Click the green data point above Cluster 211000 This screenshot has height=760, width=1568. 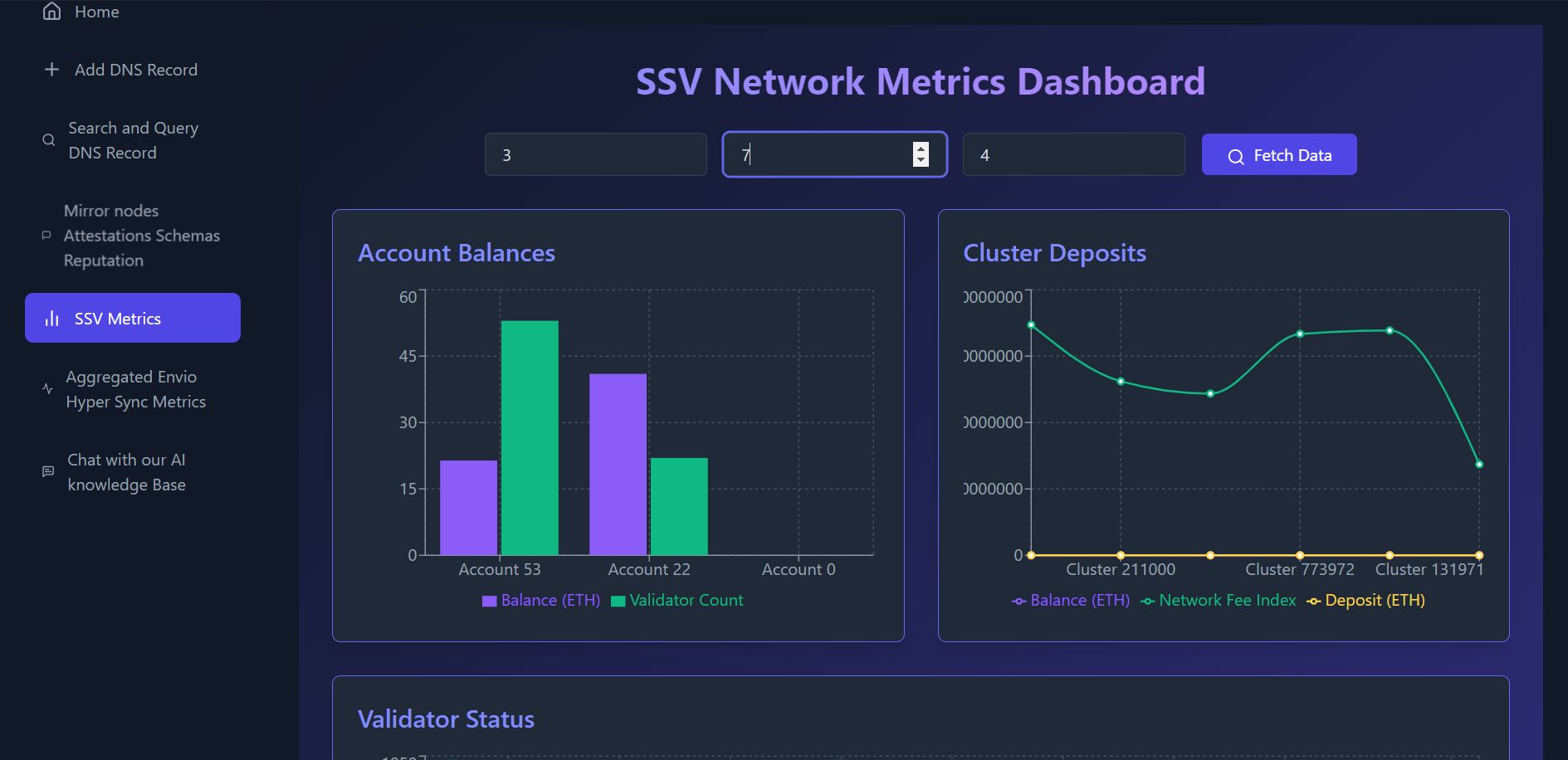(1121, 382)
